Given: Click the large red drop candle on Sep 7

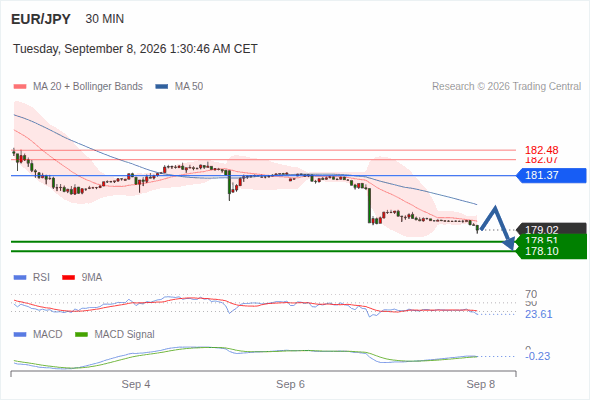Looking at the screenshot, I should point(369,205).
